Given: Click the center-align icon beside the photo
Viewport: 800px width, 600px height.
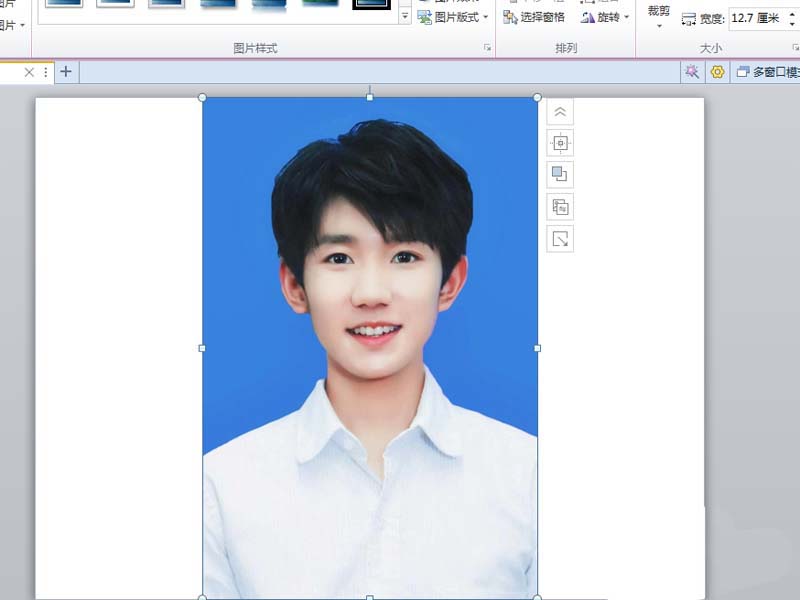Looking at the screenshot, I should (x=560, y=143).
